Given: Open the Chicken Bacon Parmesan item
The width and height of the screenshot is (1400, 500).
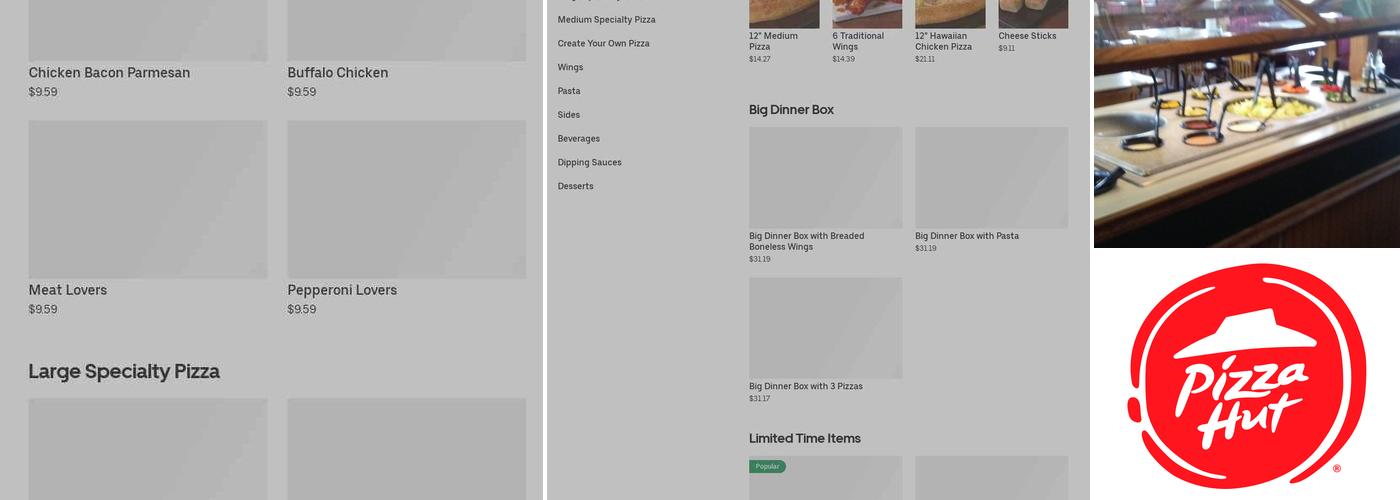Looking at the screenshot, I should click(x=109, y=73).
